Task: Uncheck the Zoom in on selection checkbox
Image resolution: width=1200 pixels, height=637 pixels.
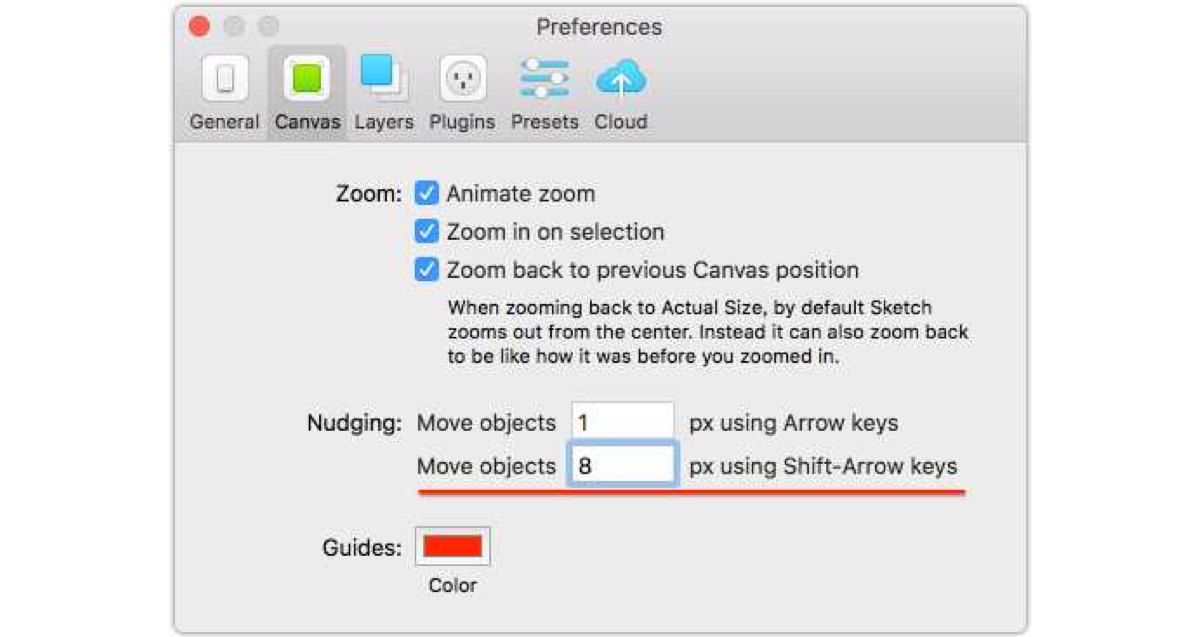Action: (427, 232)
